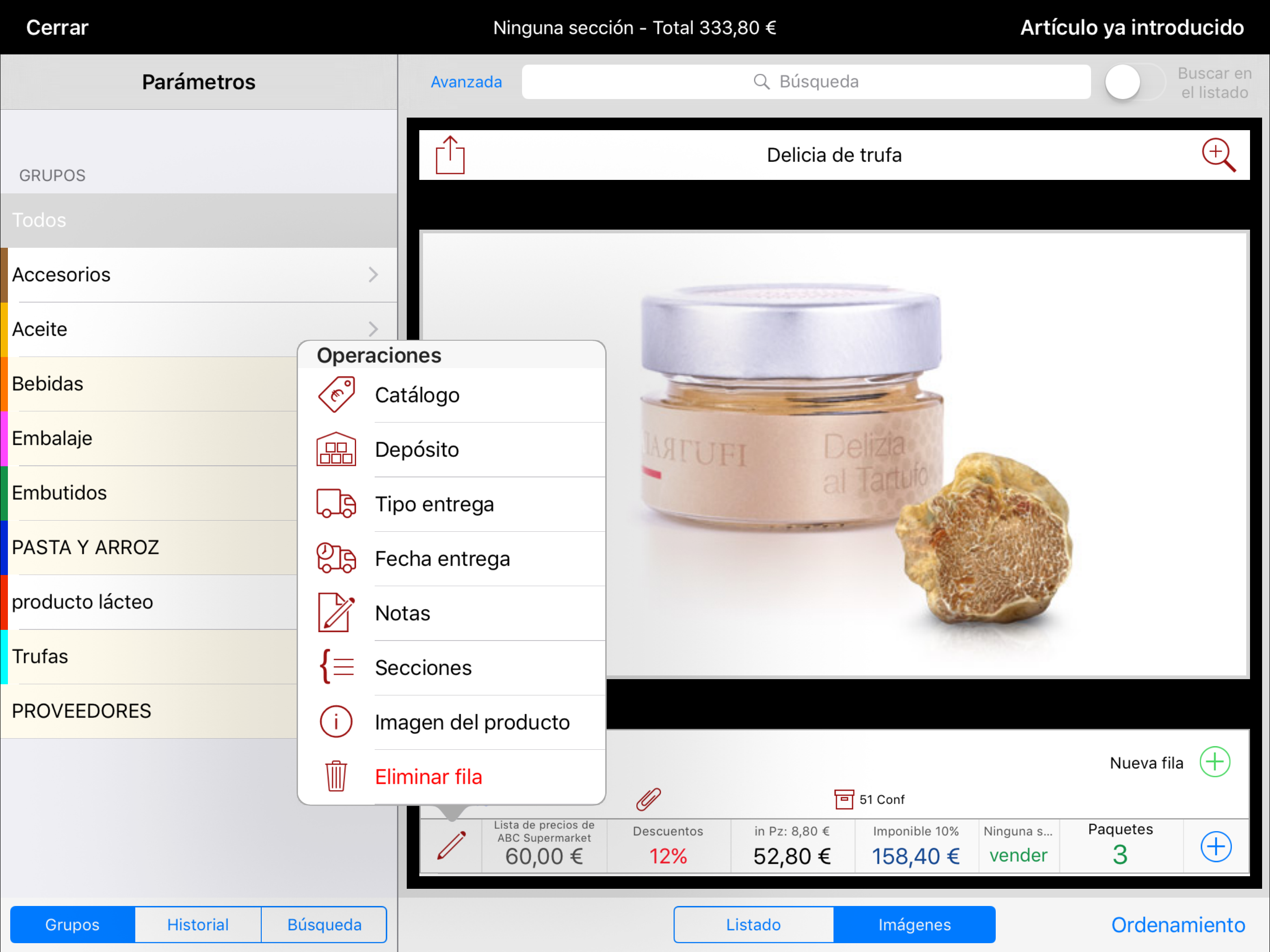Click the box icon next to 51 Conf
This screenshot has height=952, width=1270.
843,799
